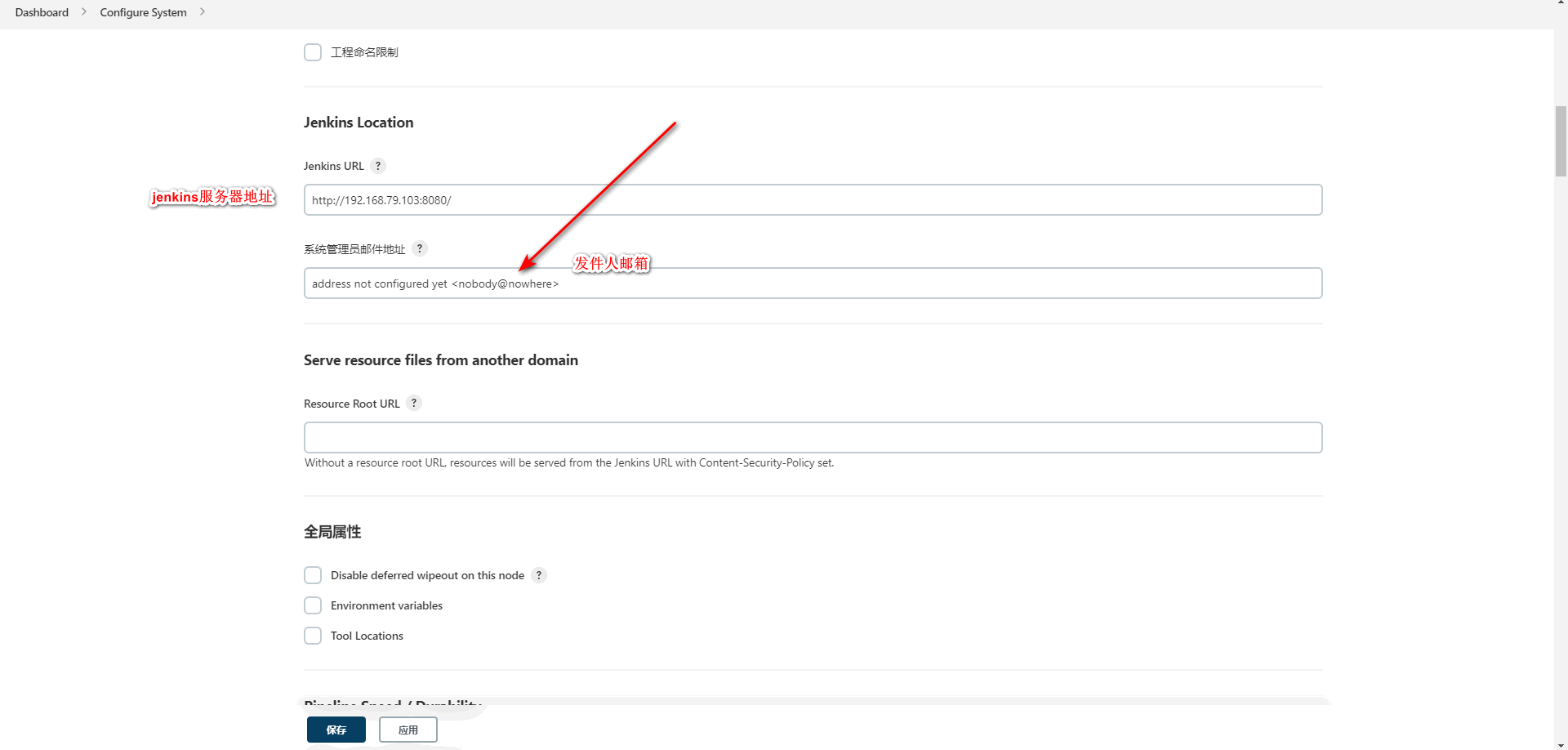Screen dimensions: 1568x750
Task: Check the Environment variables option
Action: click(x=313, y=605)
